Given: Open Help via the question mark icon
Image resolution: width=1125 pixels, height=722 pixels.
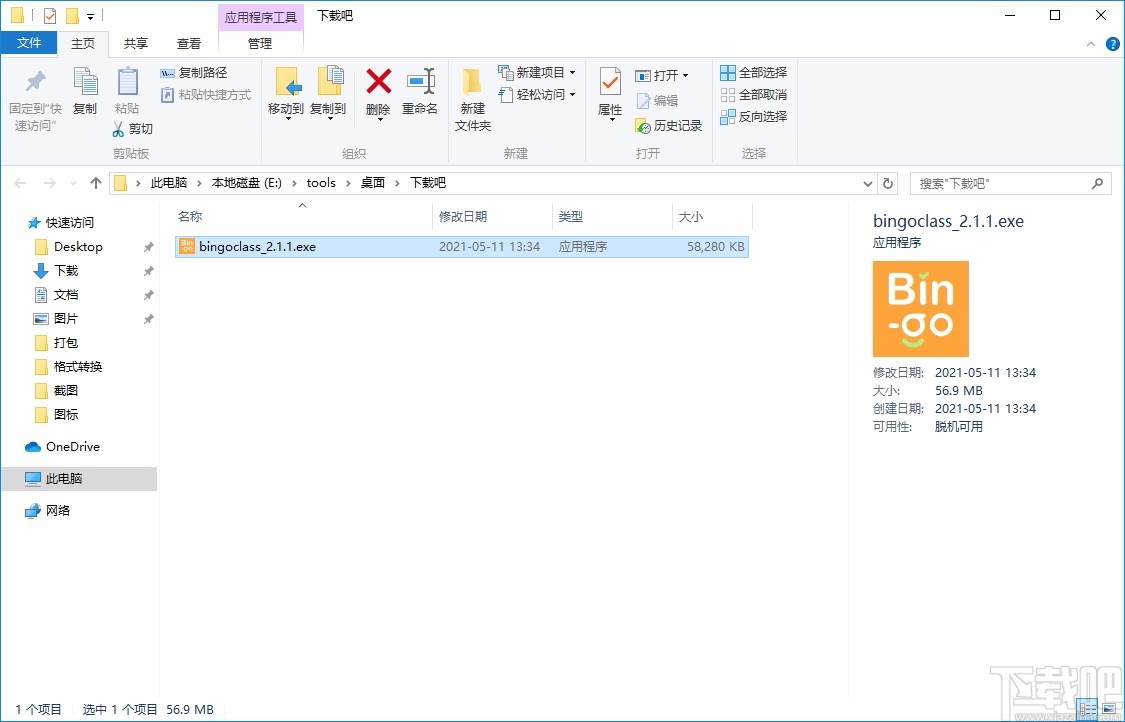Looking at the screenshot, I should (x=1112, y=43).
